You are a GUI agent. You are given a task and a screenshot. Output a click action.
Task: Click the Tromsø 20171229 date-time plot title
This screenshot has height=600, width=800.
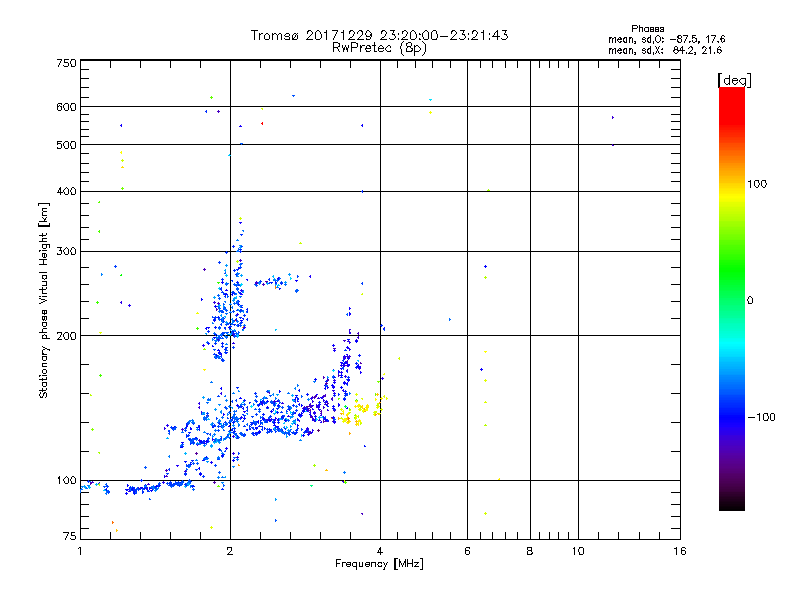(x=379, y=35)
